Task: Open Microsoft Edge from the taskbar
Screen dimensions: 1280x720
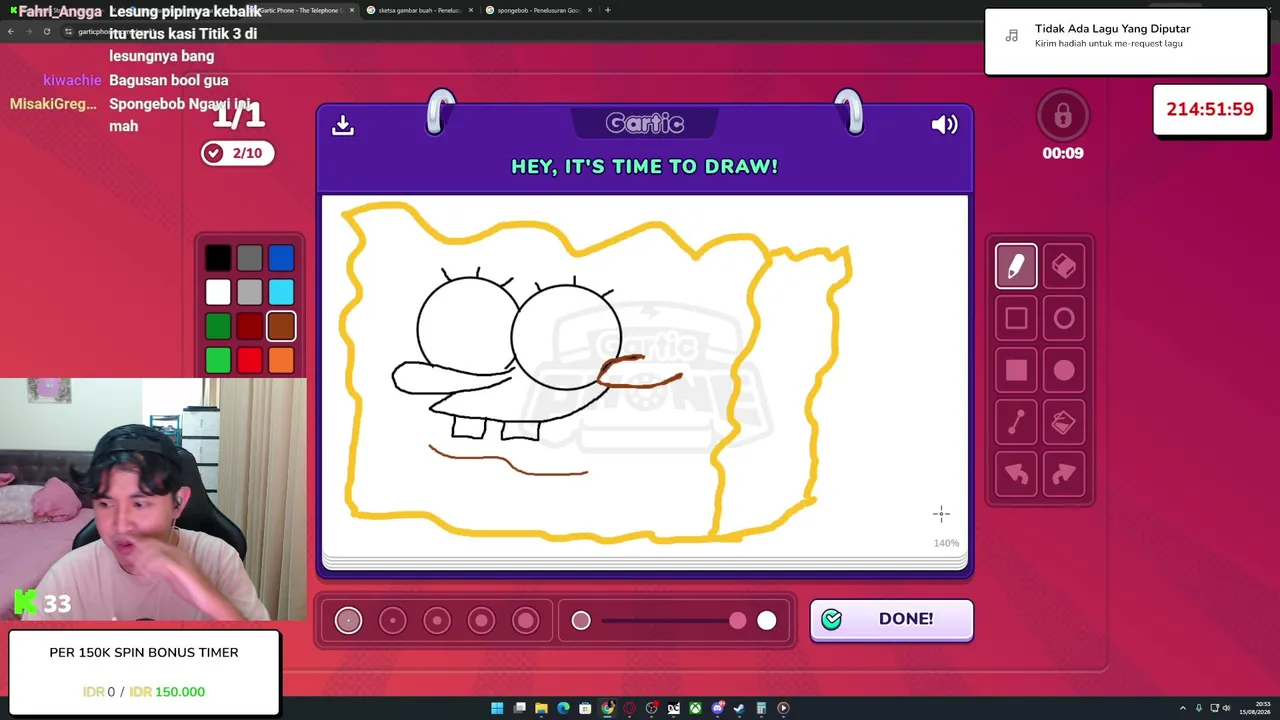Action: (x=563, y=708)
